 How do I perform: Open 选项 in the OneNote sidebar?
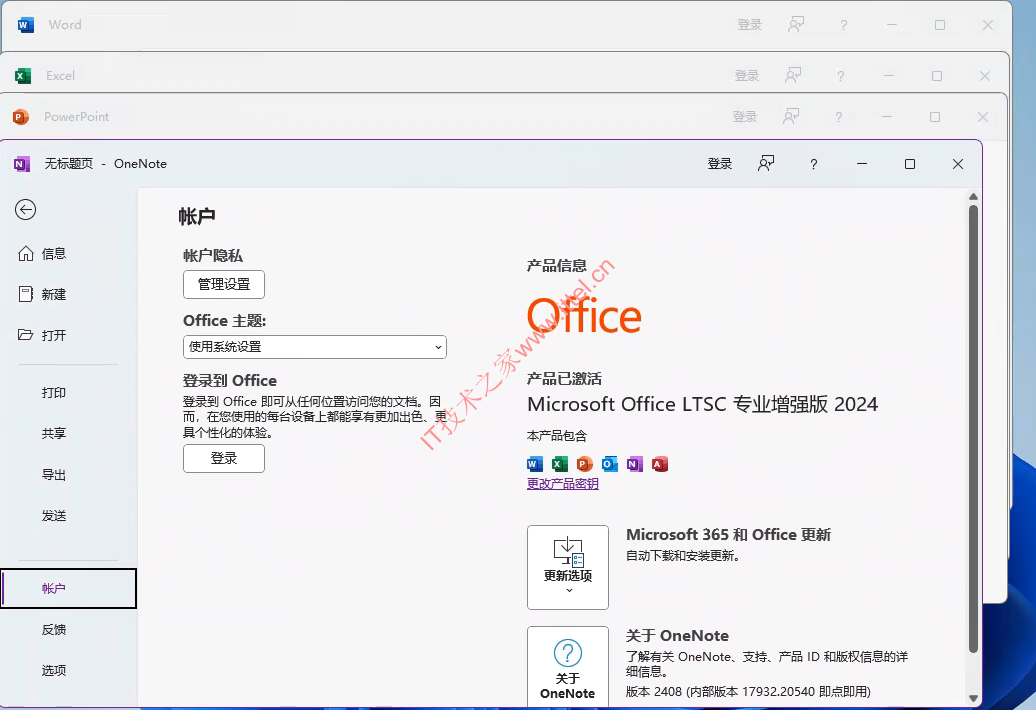(x=54, y=671)
